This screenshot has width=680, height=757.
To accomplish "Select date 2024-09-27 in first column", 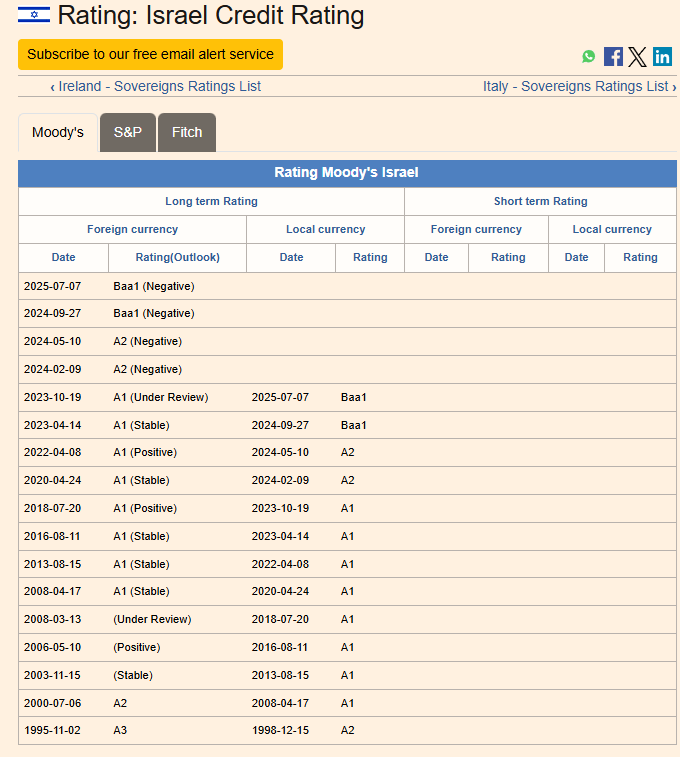I will coord(53,313).
